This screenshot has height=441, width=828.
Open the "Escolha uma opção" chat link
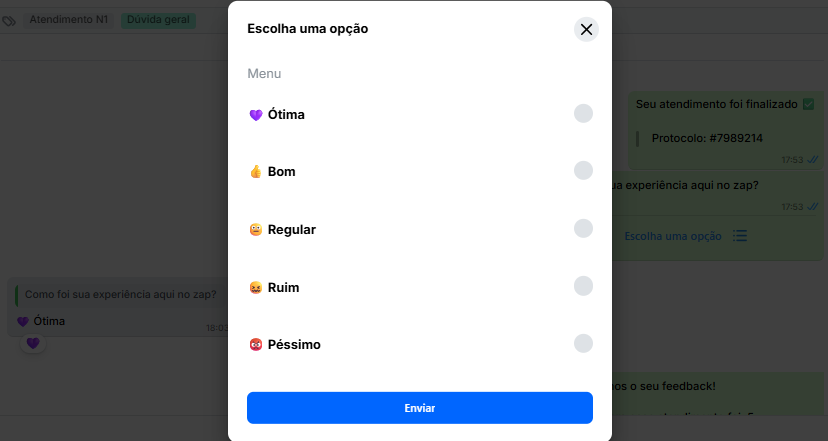click(x=672, y=236)
